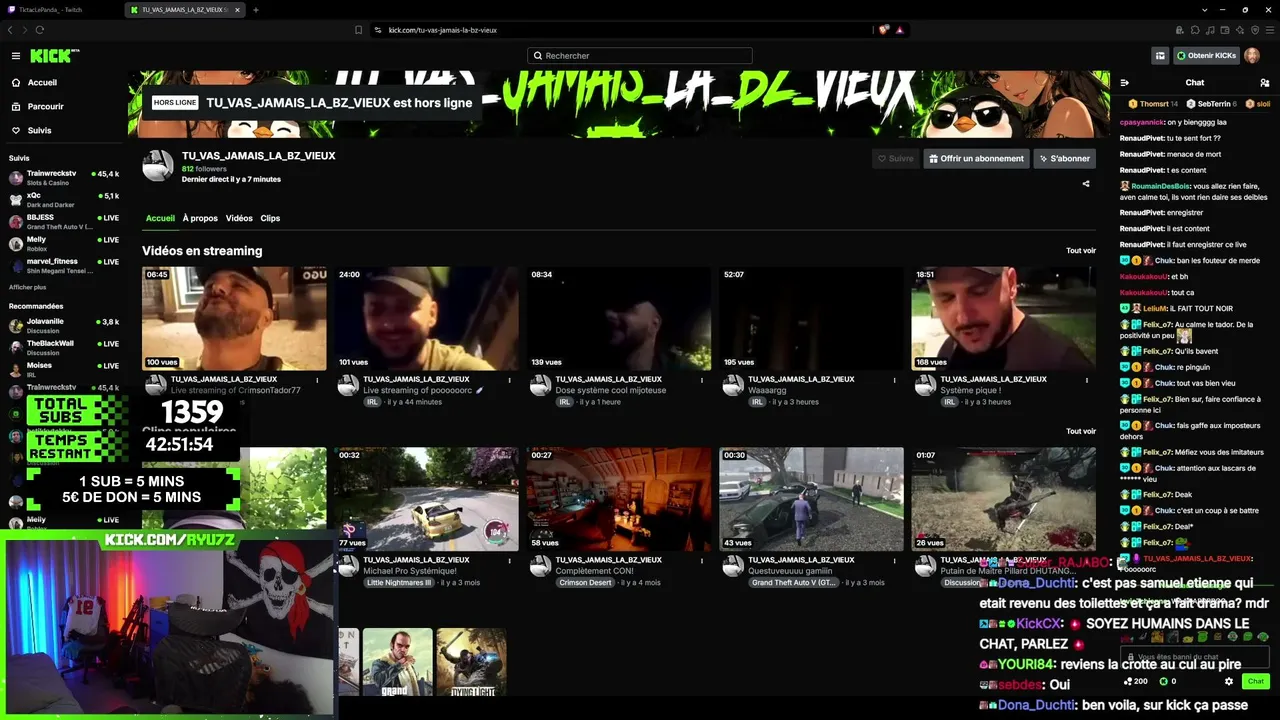Image resolution: width=1280 pixels, height=720 pixels.
Task: Click the share icon on the channel page
Action: (1086, 184)
